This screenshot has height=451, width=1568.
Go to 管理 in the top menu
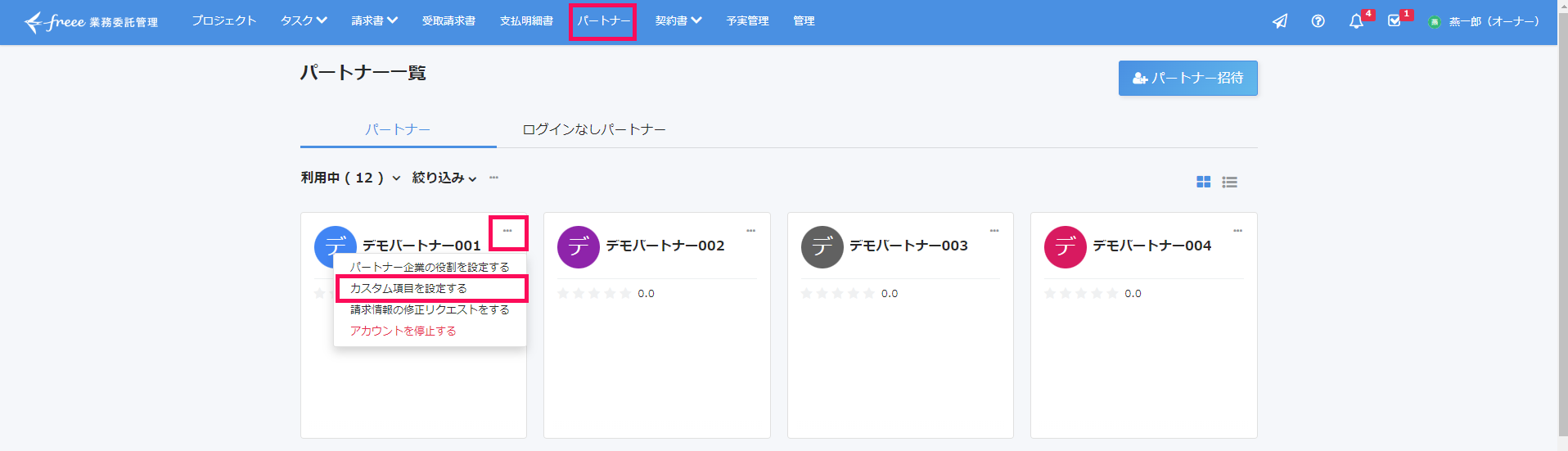click(804, 20)
